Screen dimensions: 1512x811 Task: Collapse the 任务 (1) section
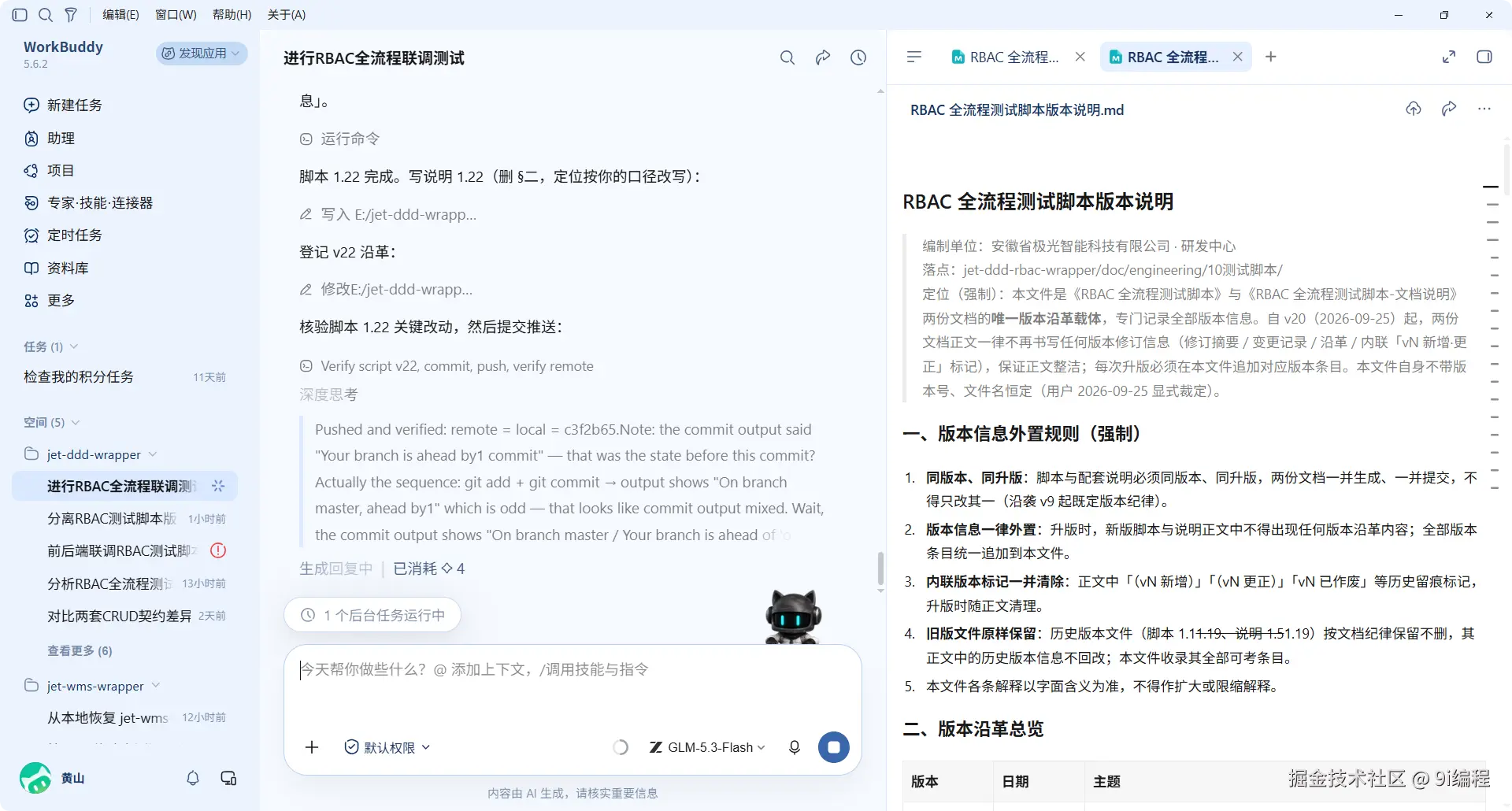pos(50,346)
